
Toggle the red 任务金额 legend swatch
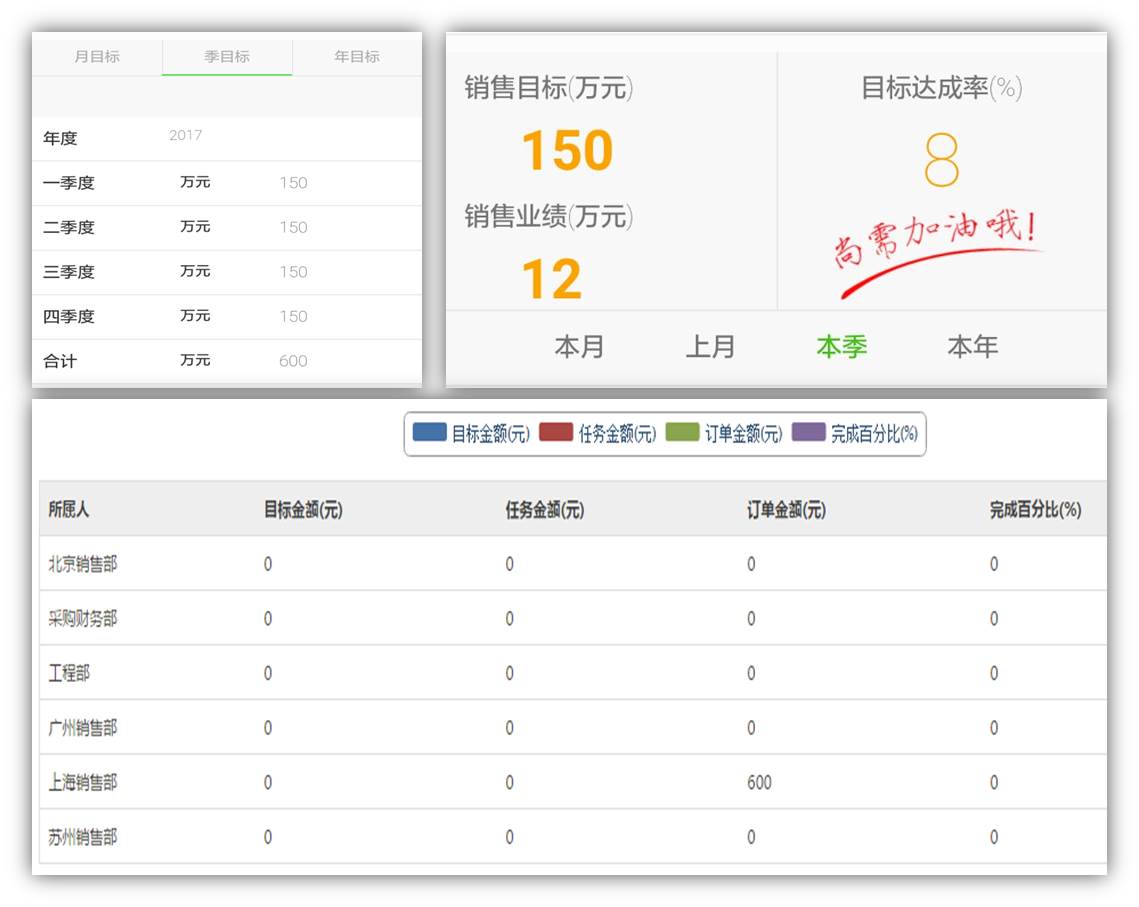click(555, 433)
